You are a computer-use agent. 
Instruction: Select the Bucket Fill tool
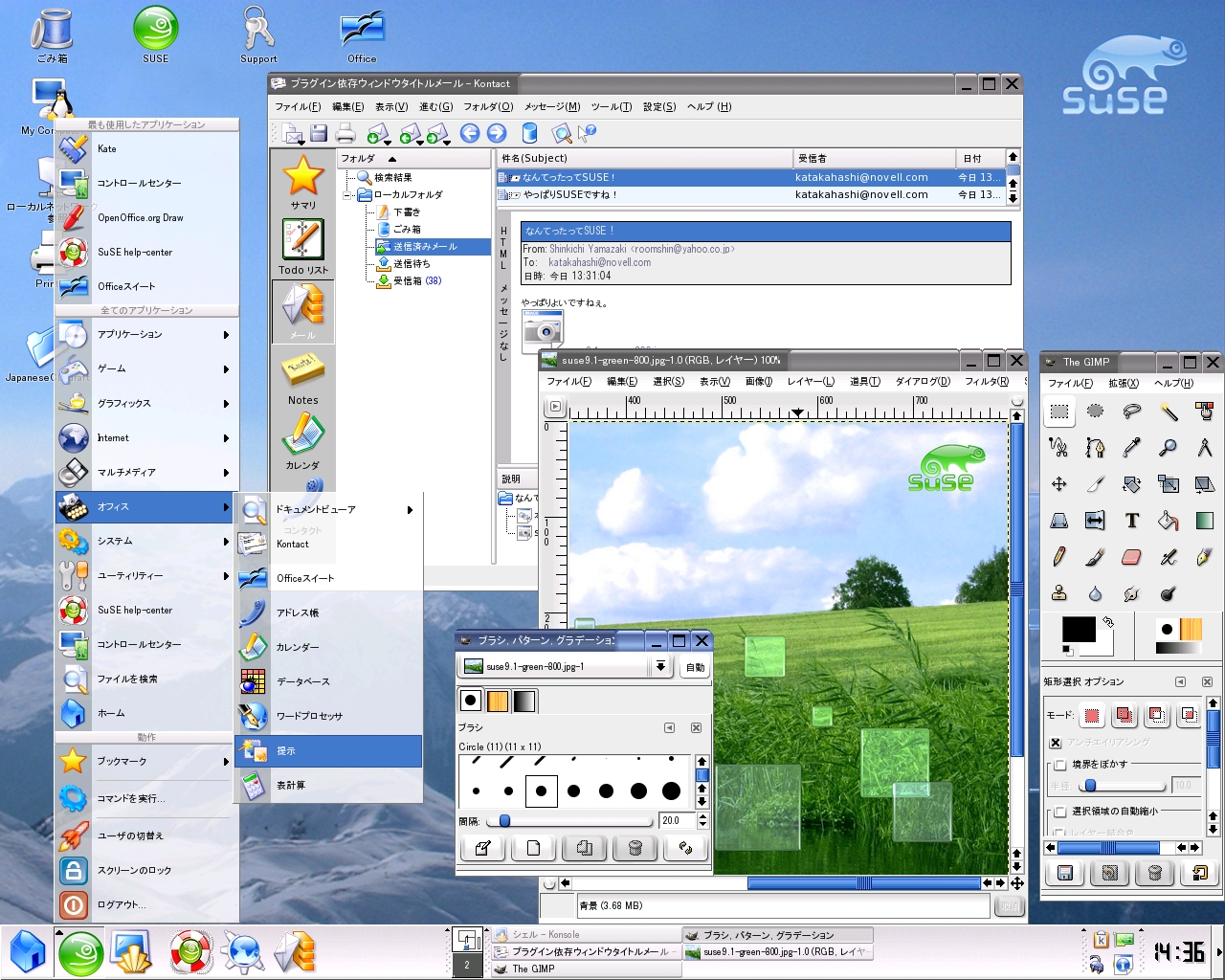(1169, 521)
